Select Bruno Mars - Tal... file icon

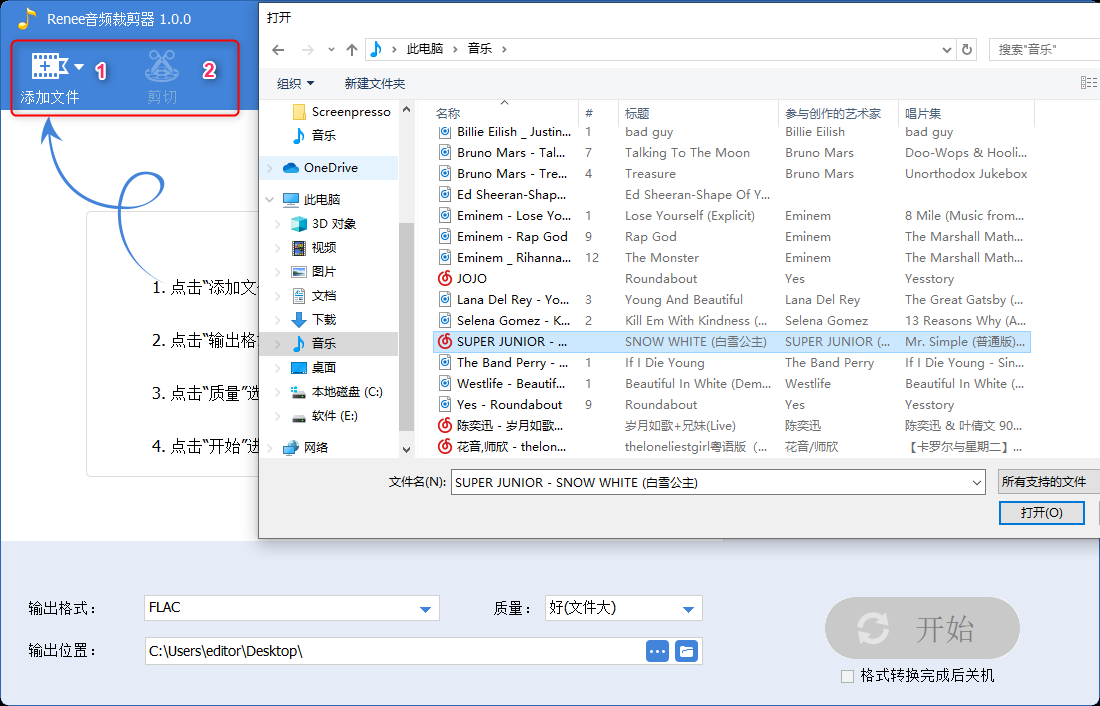[x=445, y=152]
